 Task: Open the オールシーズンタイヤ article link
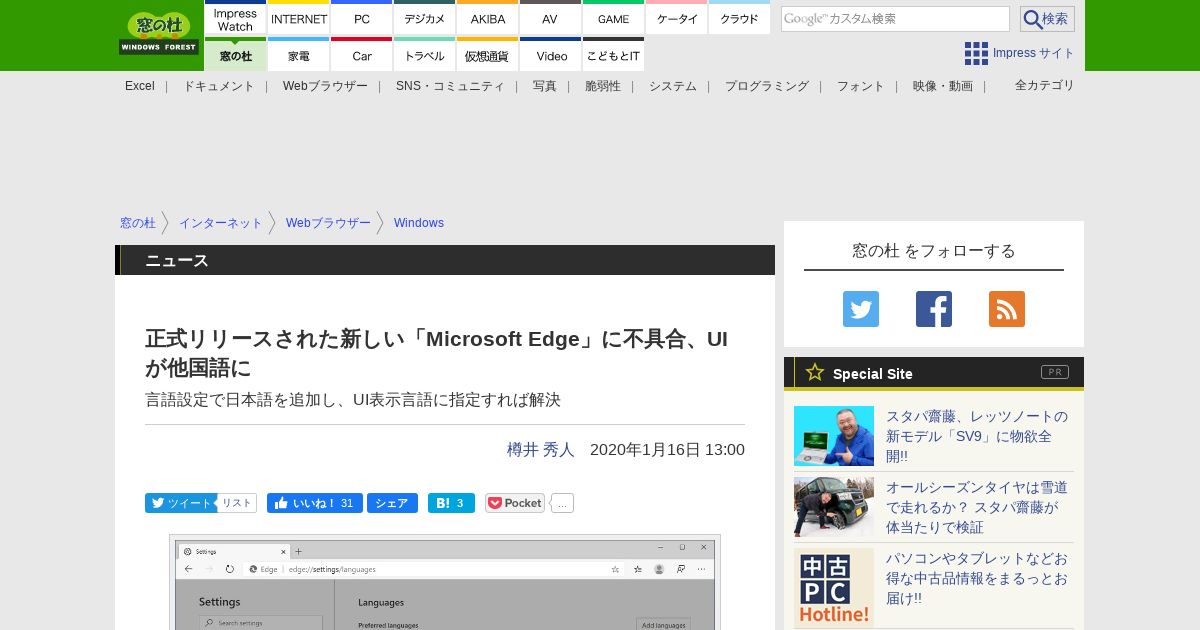(977, 507)
